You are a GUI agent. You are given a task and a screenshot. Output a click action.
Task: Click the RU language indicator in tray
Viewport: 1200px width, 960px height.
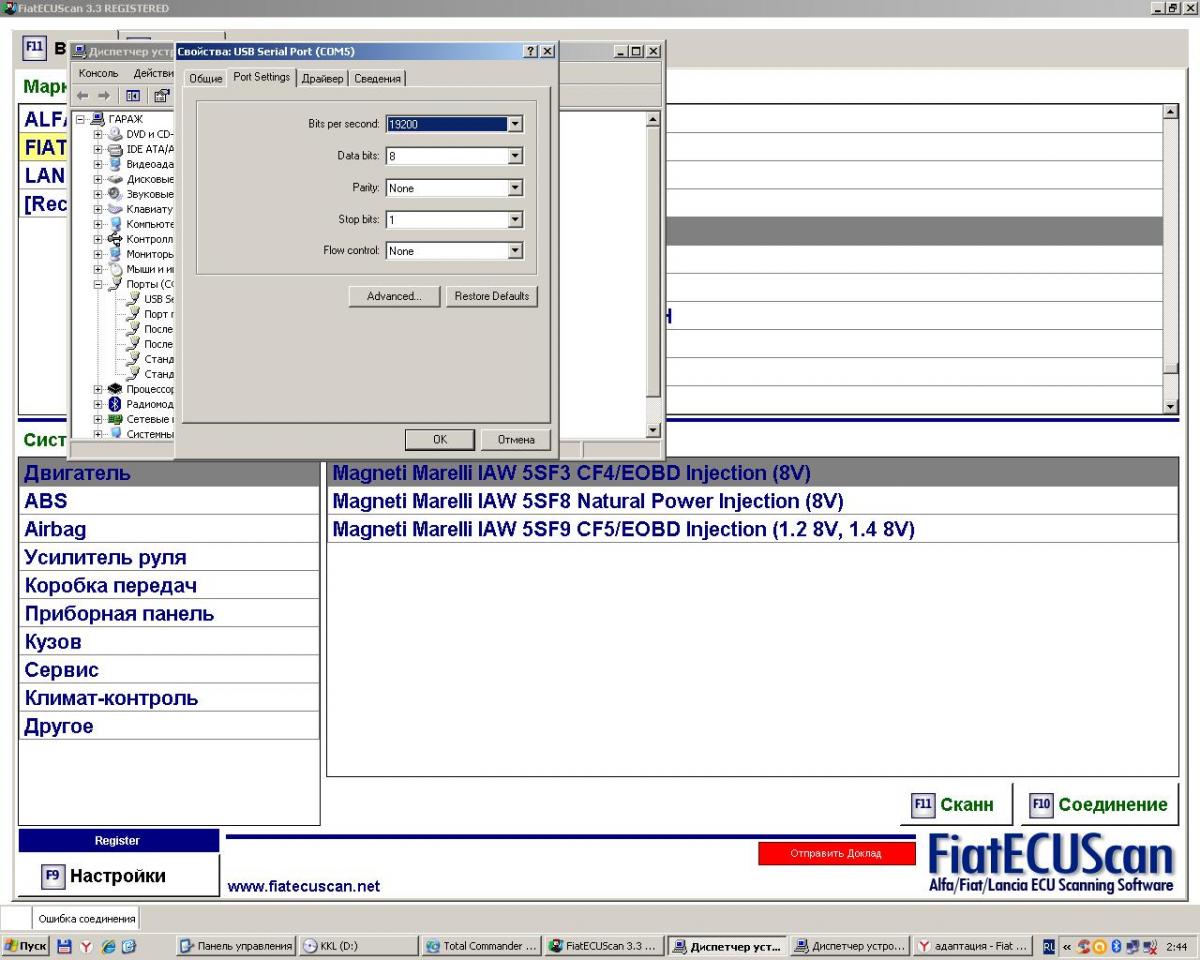coord(1049,947)
